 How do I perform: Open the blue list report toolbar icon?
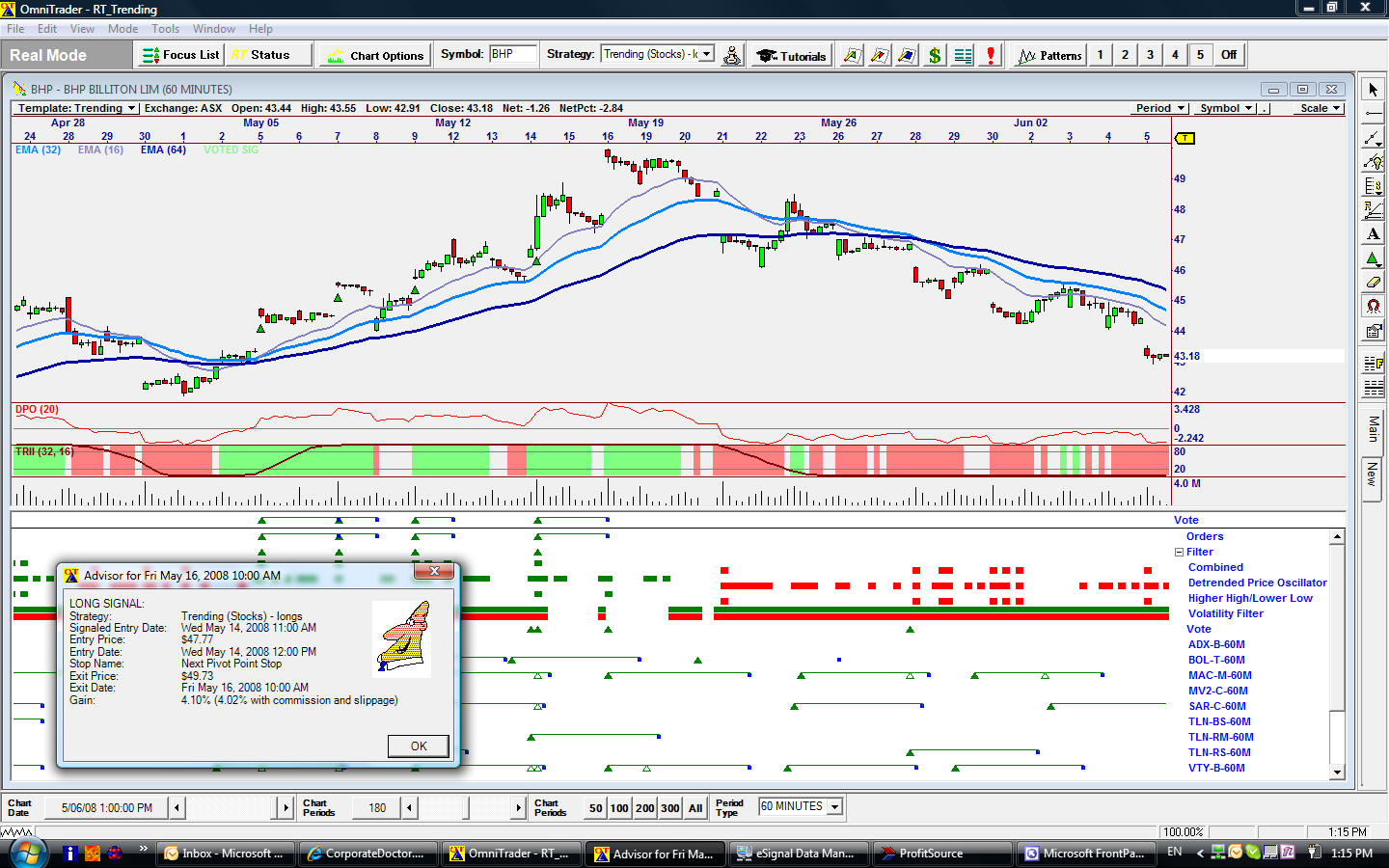[963, 55]
